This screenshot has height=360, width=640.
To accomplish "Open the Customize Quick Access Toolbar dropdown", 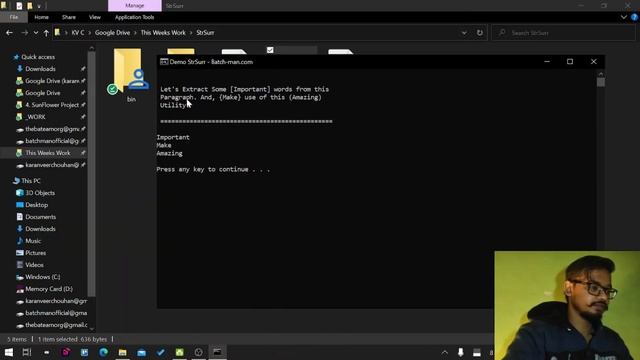I will pos(39,6).
